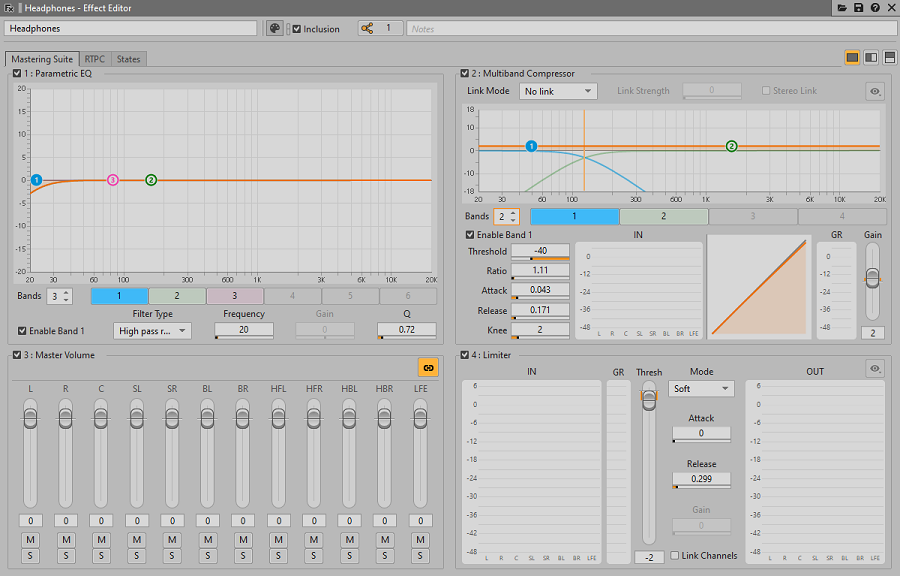
Task: Enable the Link Channels checkbox in Limiter
Action: (675, 555)
